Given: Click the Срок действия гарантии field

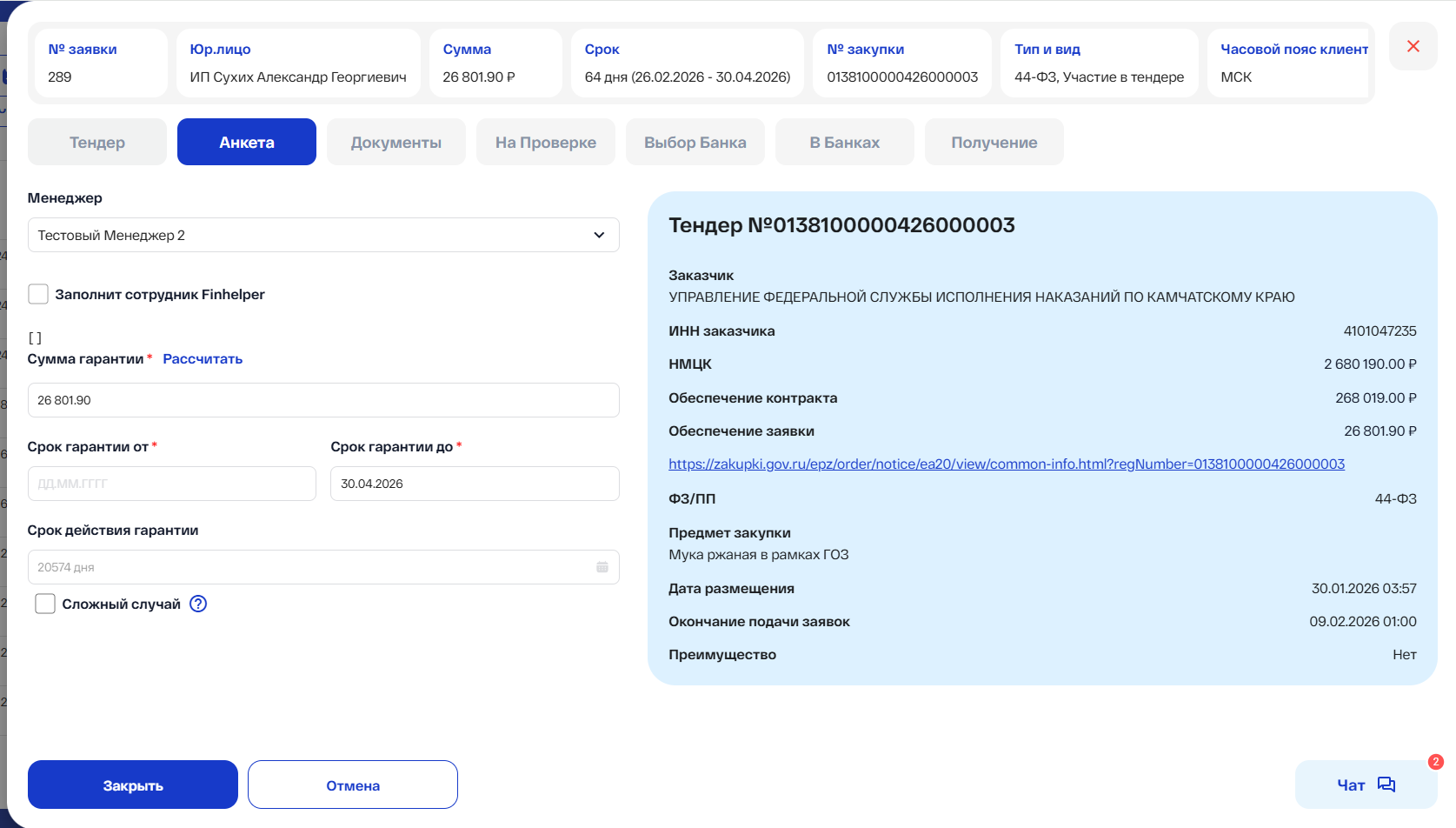Looking at the screenshot, I should click(323, 567).
